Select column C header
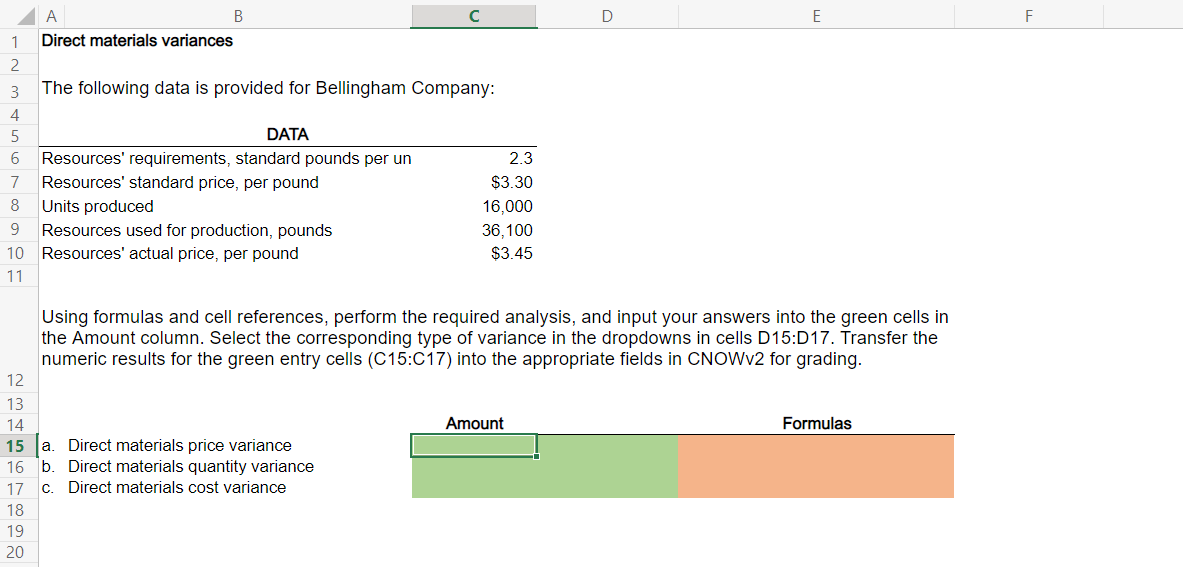The width and height of the screenshot is (1183, 567). [x=473, y=15]
